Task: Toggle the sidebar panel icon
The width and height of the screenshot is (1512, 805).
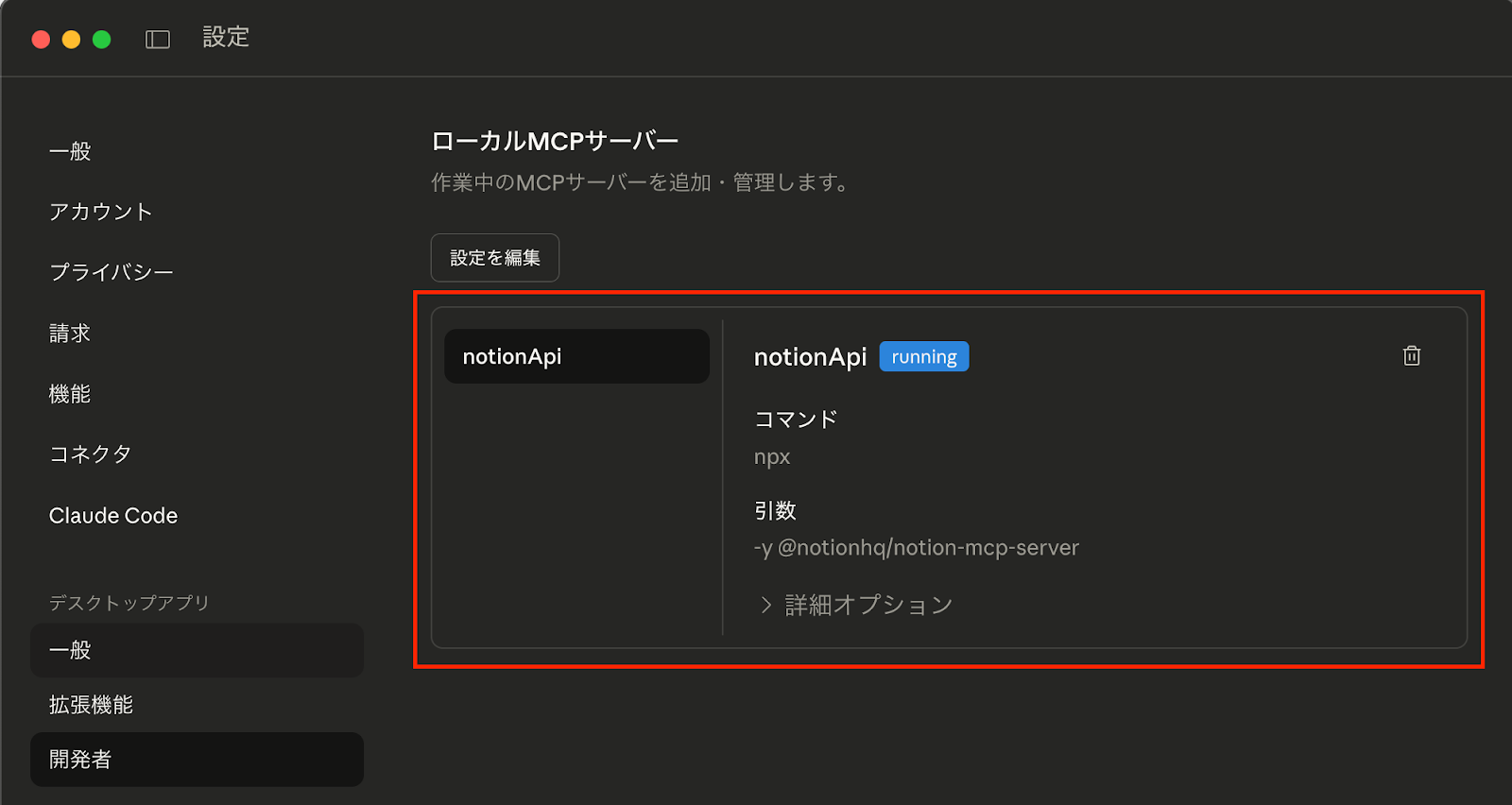Action: [157, 39]
